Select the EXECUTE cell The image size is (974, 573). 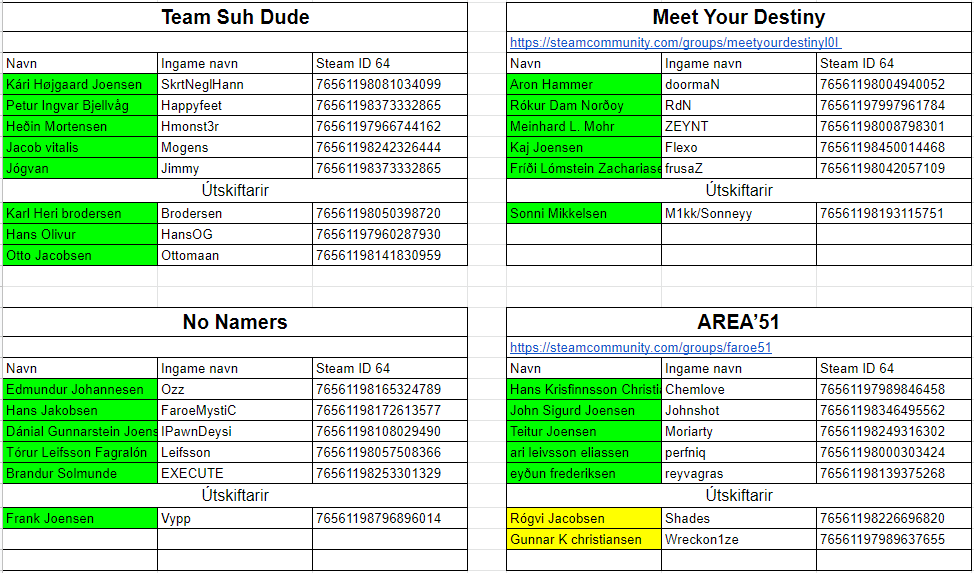click(x=235, y=474)
